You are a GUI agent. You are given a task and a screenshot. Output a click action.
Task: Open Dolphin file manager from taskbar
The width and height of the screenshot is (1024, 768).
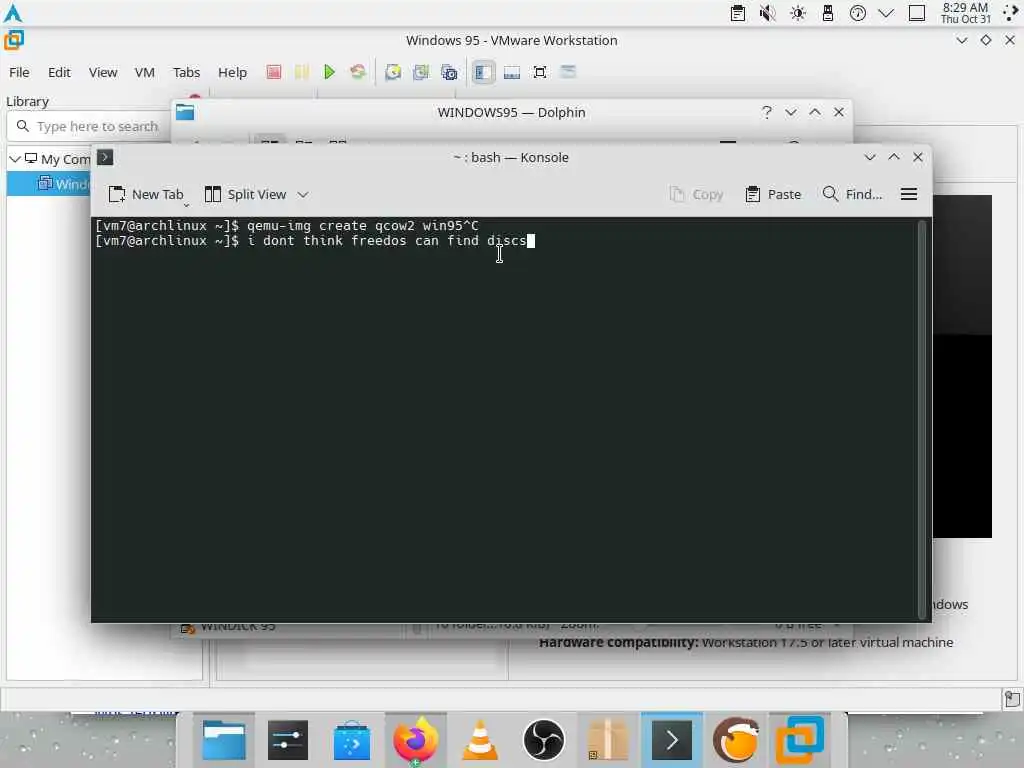(x=223, y=740)
